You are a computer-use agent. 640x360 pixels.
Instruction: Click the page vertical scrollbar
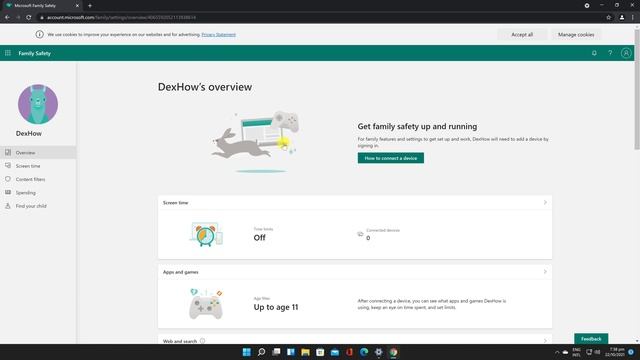click(x=637, y=90)
